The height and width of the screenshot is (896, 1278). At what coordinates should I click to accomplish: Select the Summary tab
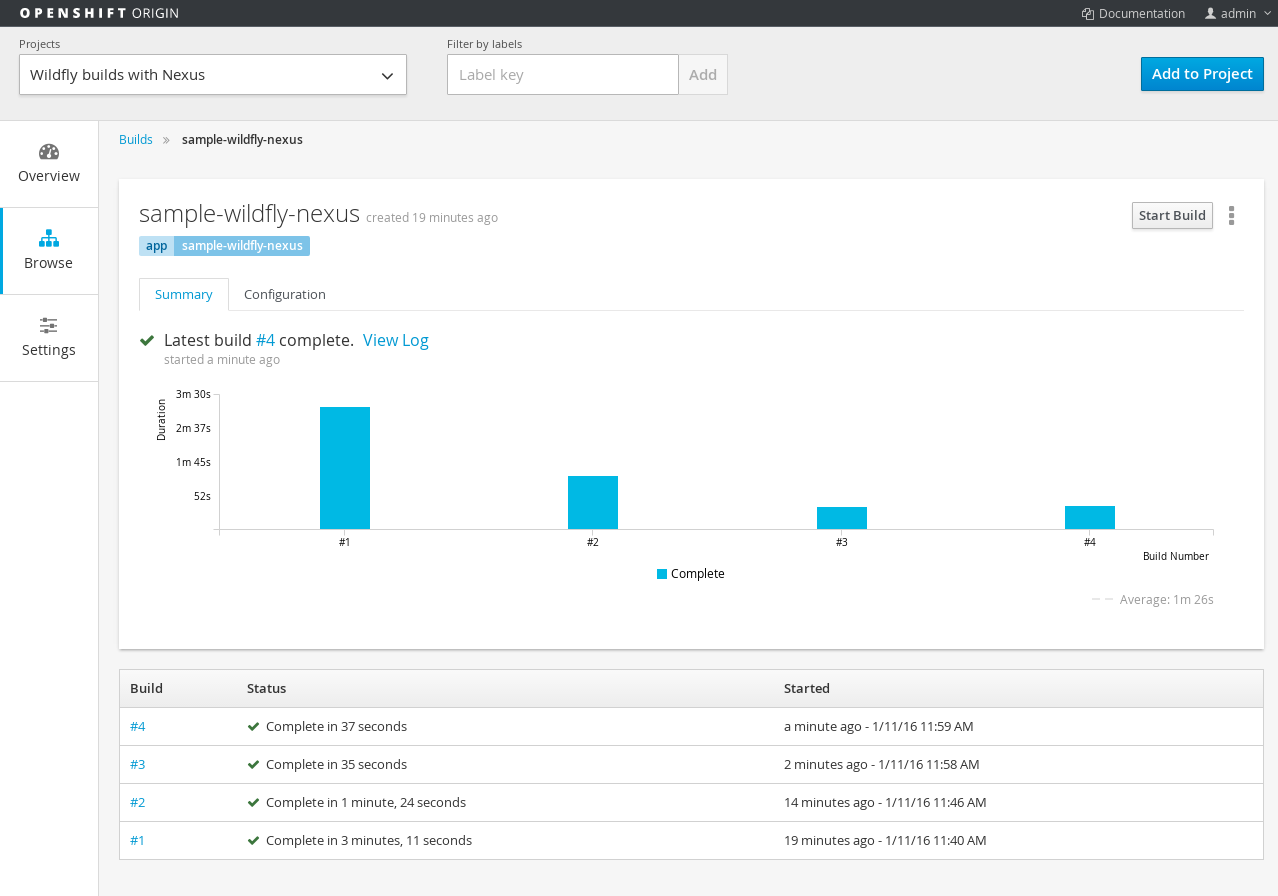(x=184, y=295)
